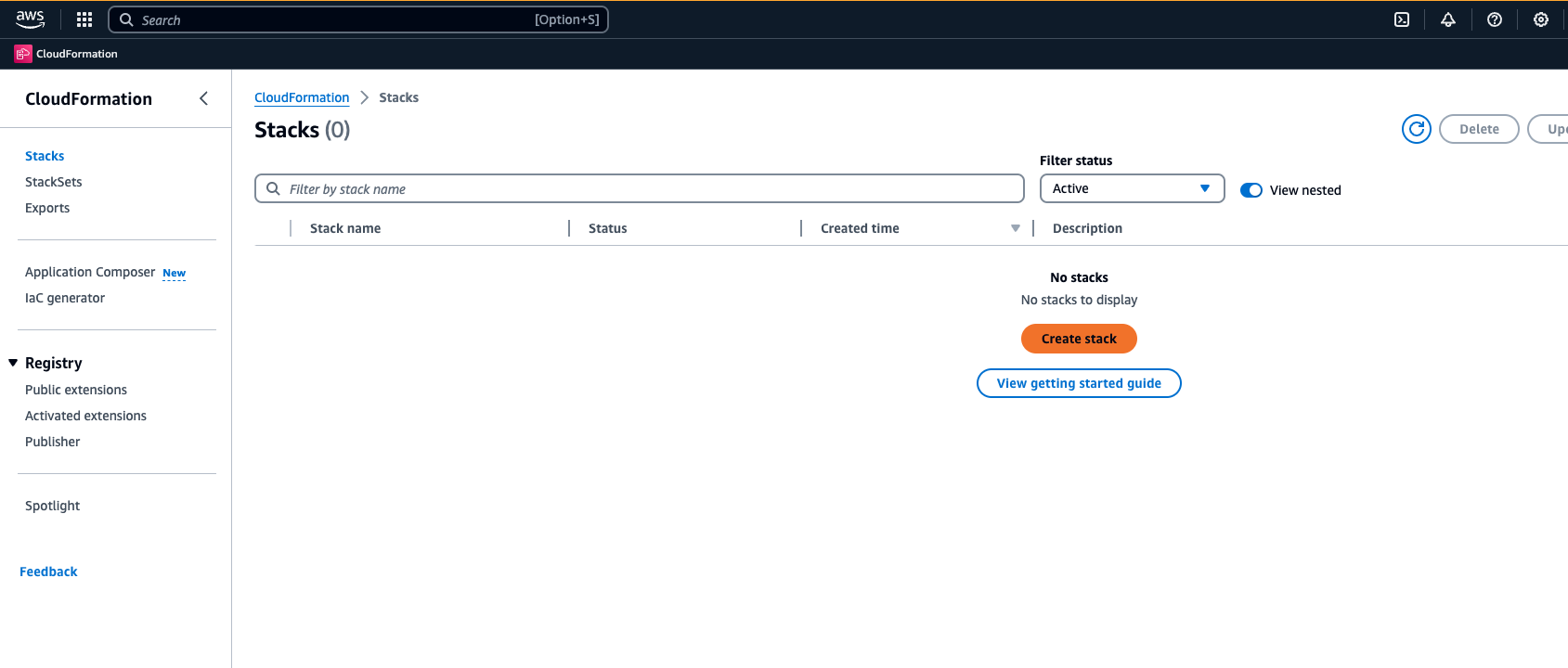1568x668 pixels.
Task: Go to Stacks in sidebar
Action: click(x=45, y=156)
